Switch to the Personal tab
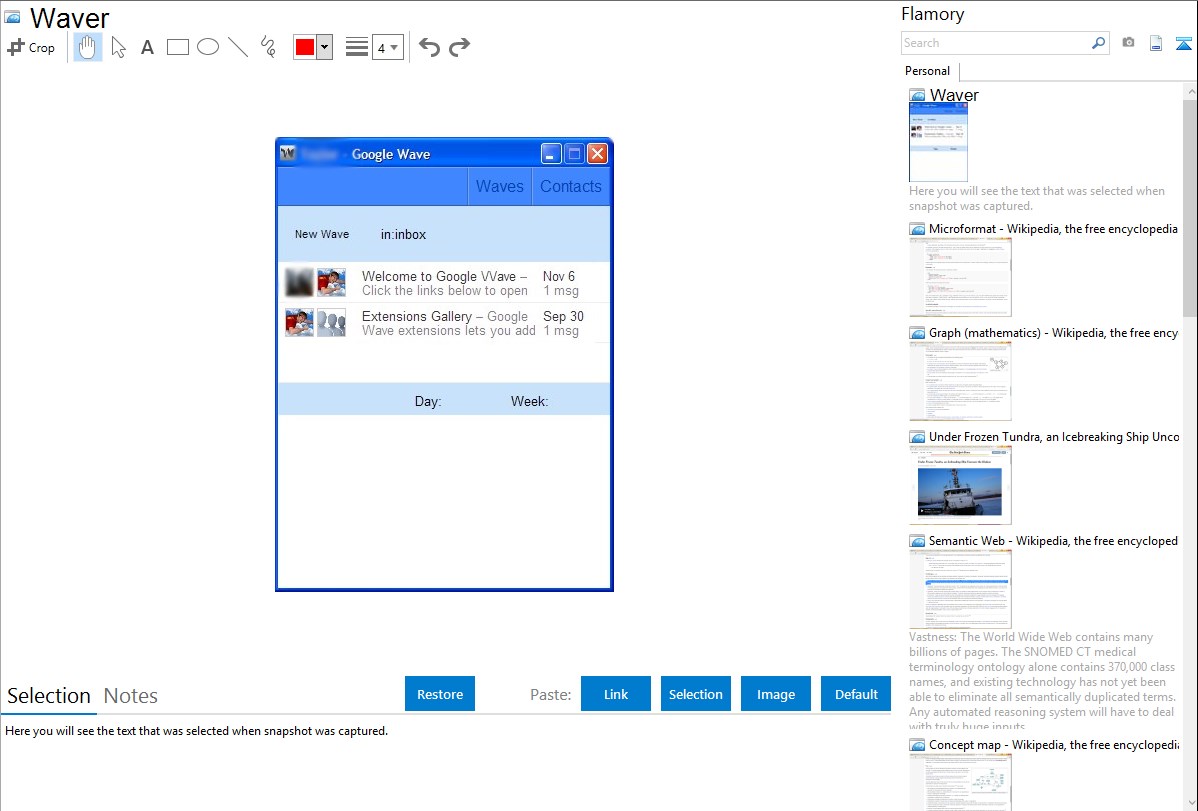This screenshot has height=811, width=1198. pyautogui.click(x=928, y=71)
